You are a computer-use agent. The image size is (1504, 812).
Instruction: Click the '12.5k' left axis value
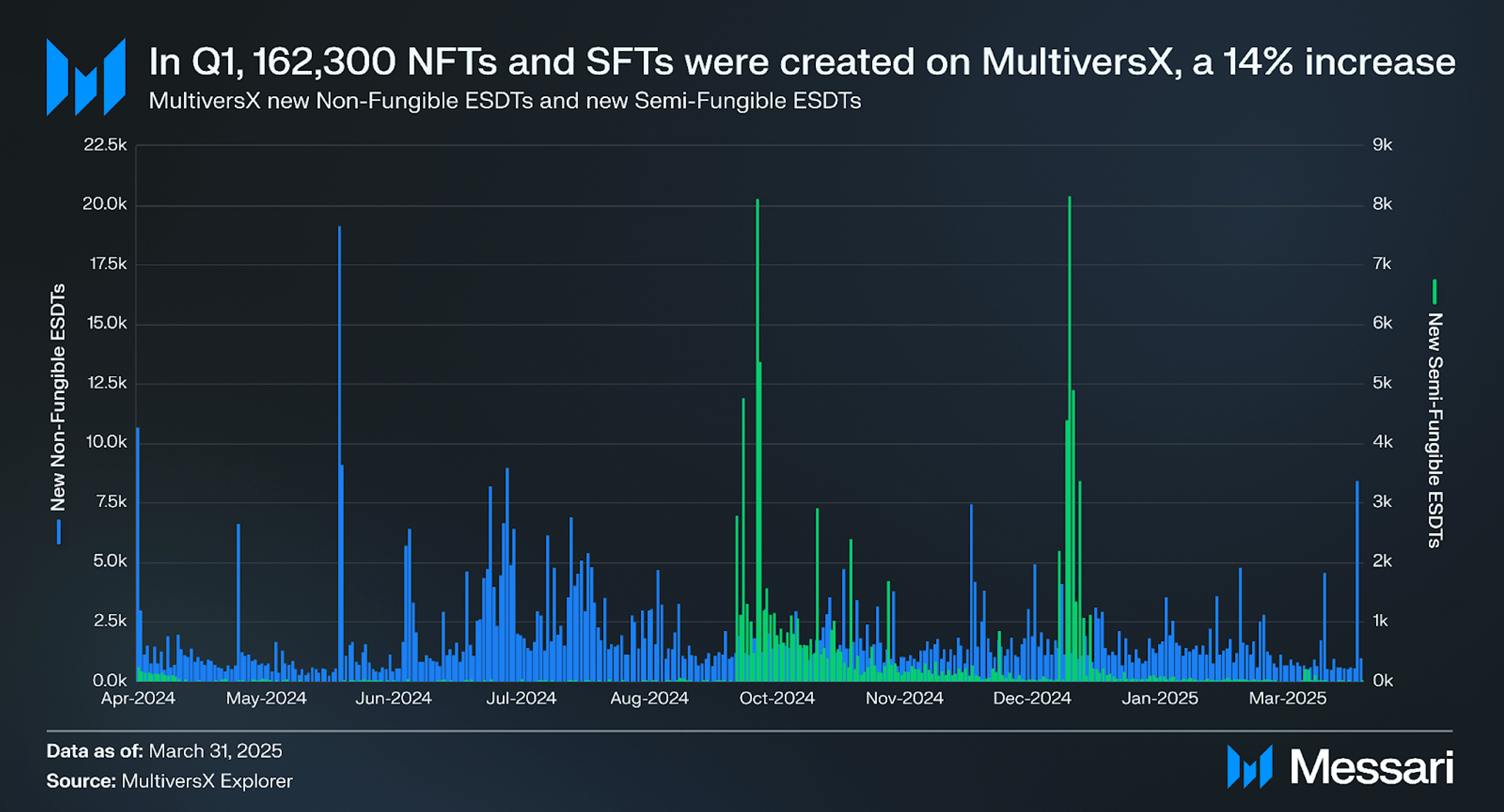pos(107,382)
